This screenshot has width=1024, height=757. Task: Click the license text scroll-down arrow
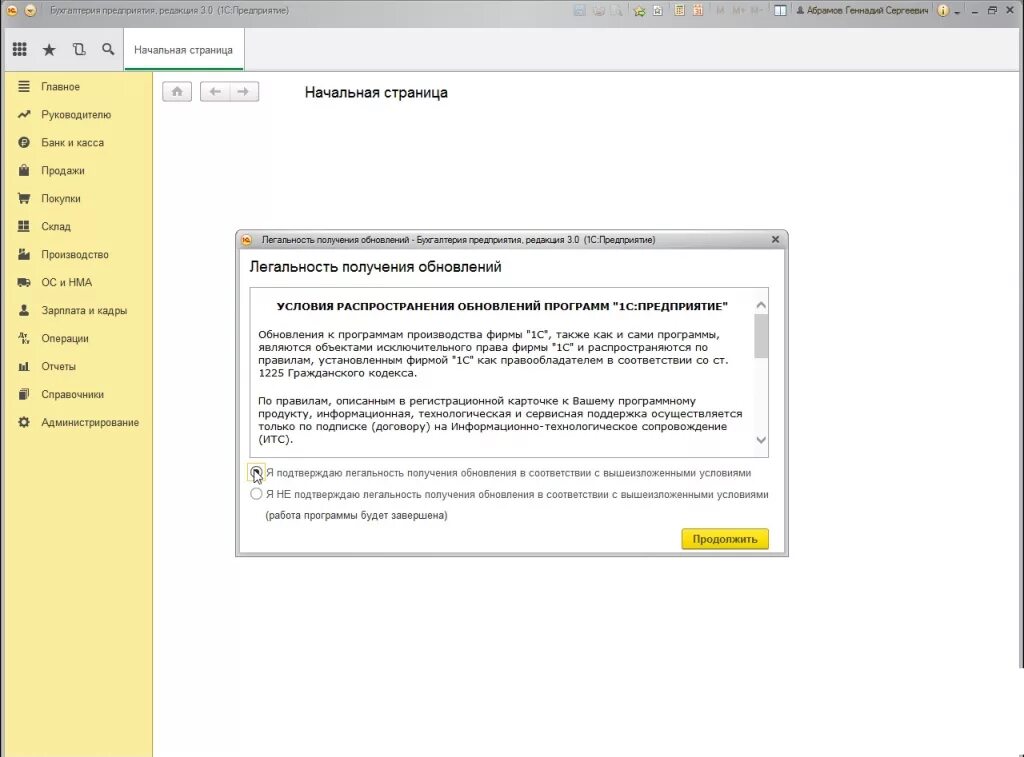click(761, 440)
